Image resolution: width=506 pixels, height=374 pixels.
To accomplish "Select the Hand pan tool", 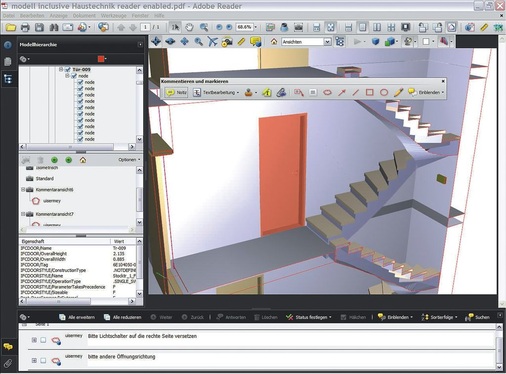I will tap(189, 27).
